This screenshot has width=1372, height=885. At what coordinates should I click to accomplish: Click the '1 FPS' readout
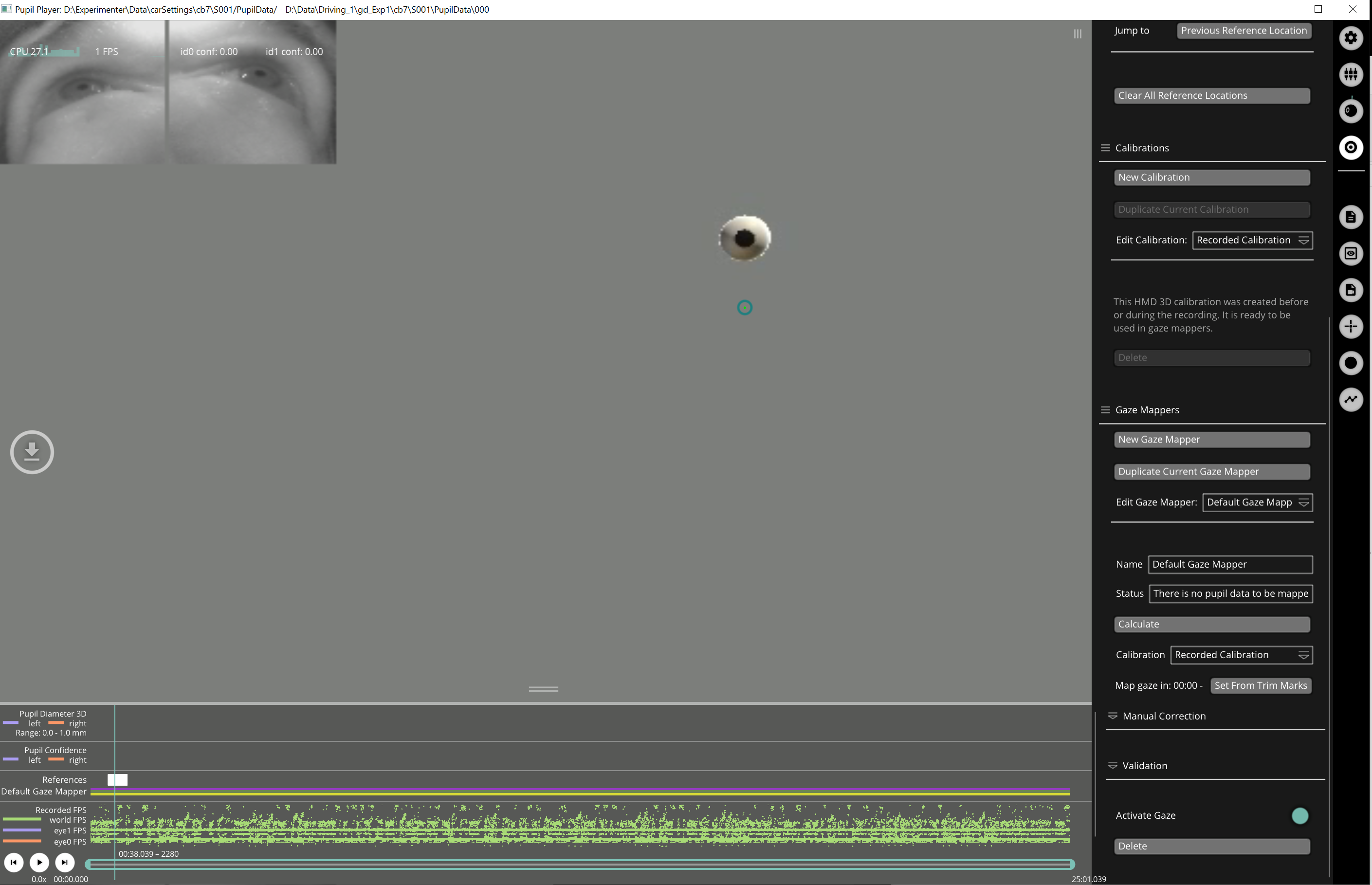click(x=106, y=52)
